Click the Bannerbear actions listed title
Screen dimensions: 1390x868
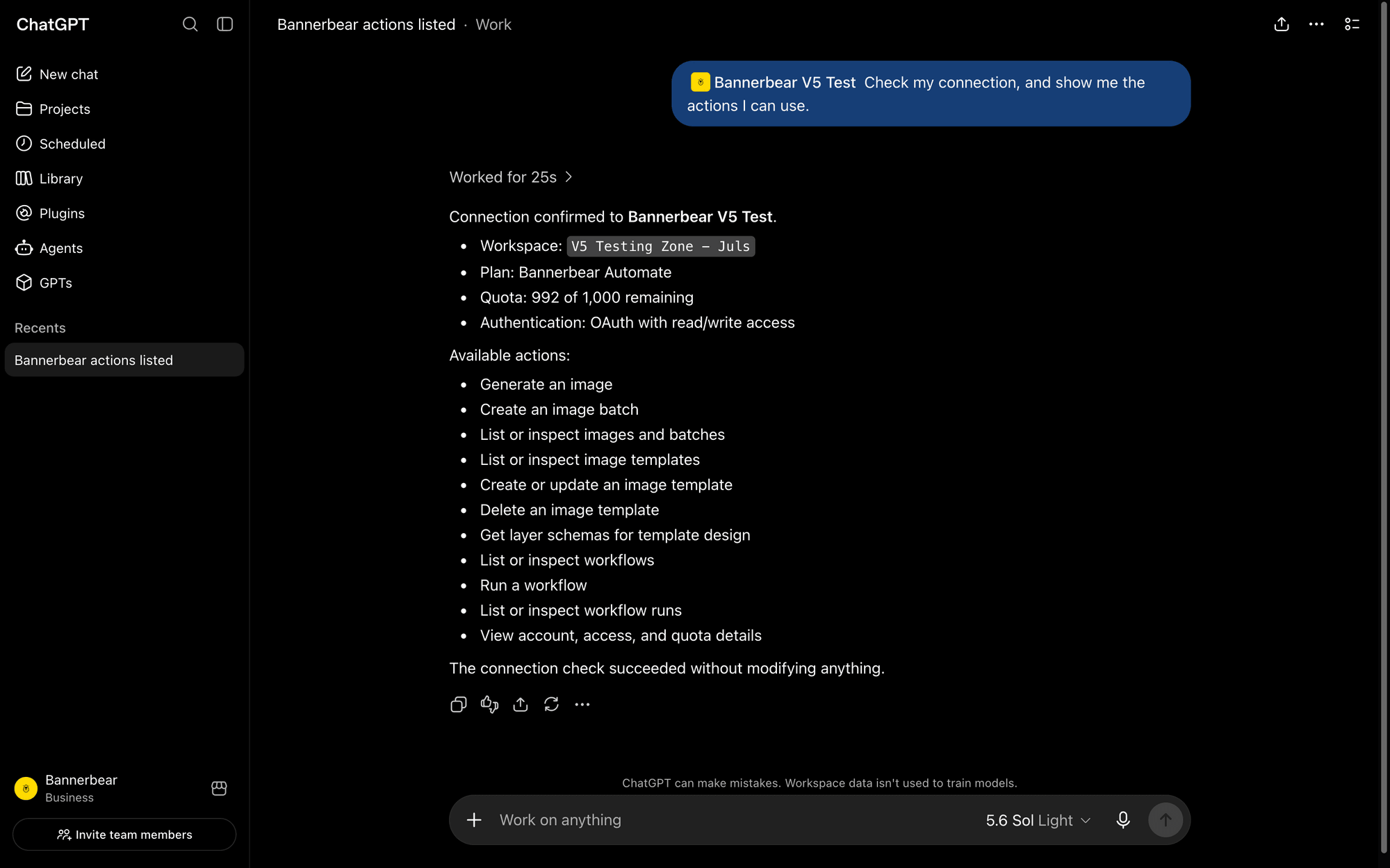366,24
